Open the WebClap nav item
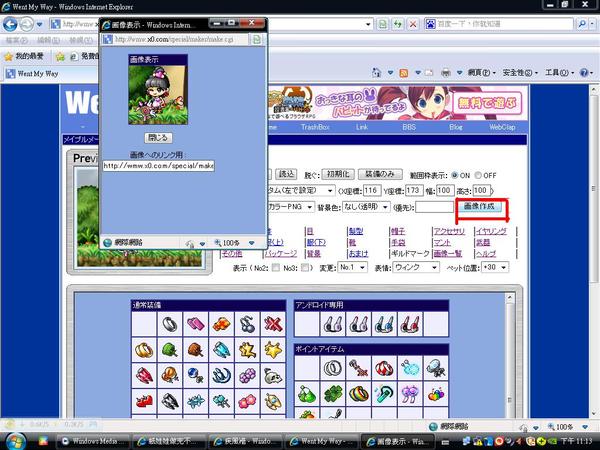 tap(502, 127)
